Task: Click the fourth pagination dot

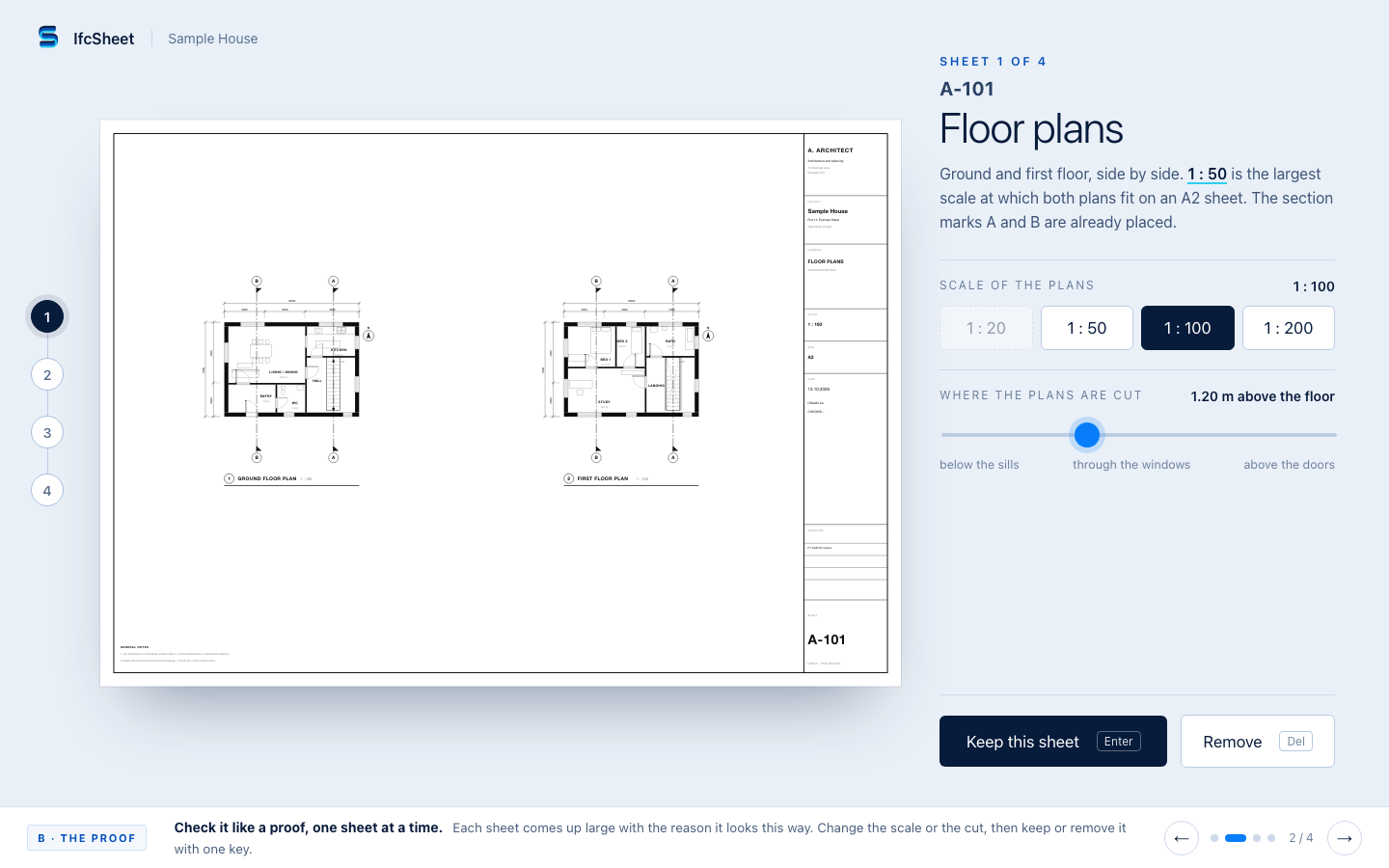Action: pos(1271,838)
